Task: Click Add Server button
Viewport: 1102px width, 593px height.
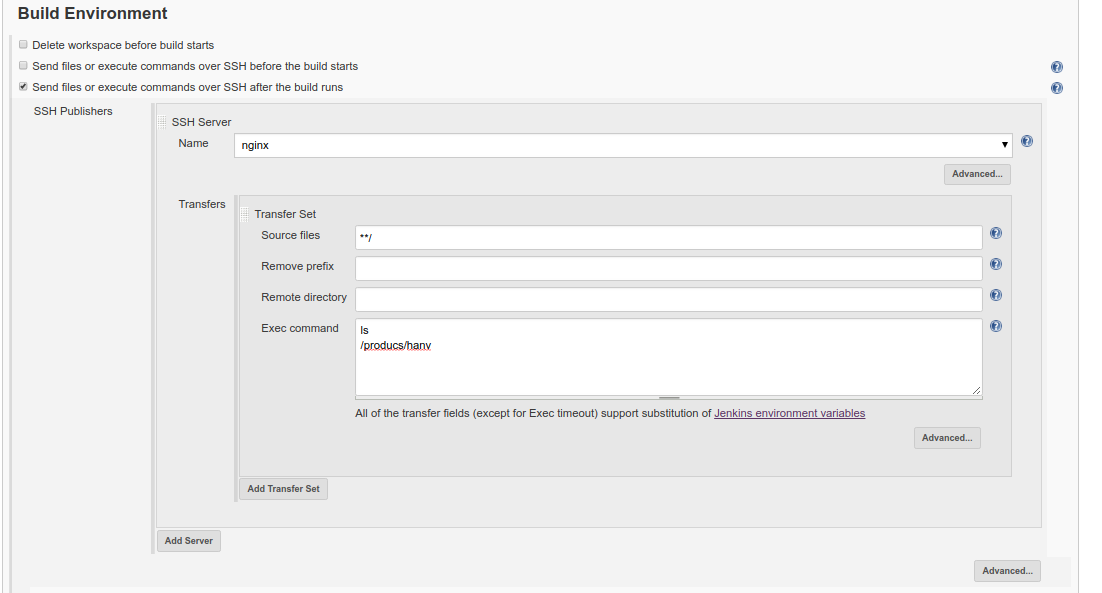Action: point(188,541)
